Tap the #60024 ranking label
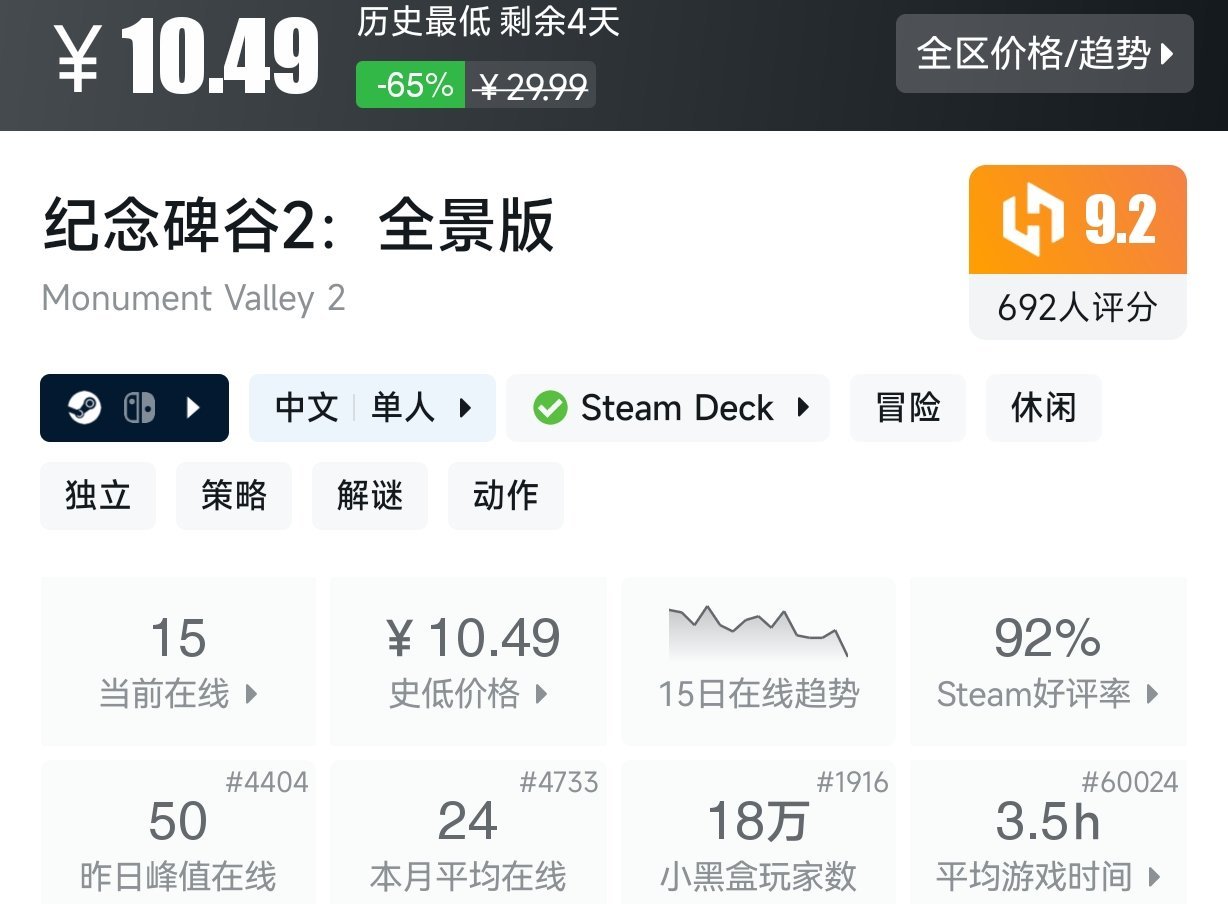This screenshot has width=1228, height=904. click(1130, 782)
